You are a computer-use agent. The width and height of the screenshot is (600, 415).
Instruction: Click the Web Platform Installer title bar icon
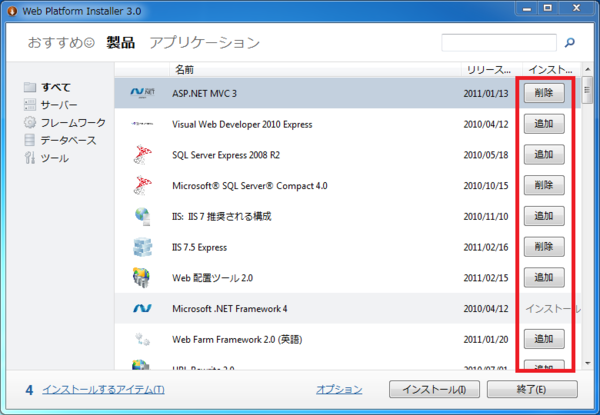(x=12, y=11)
